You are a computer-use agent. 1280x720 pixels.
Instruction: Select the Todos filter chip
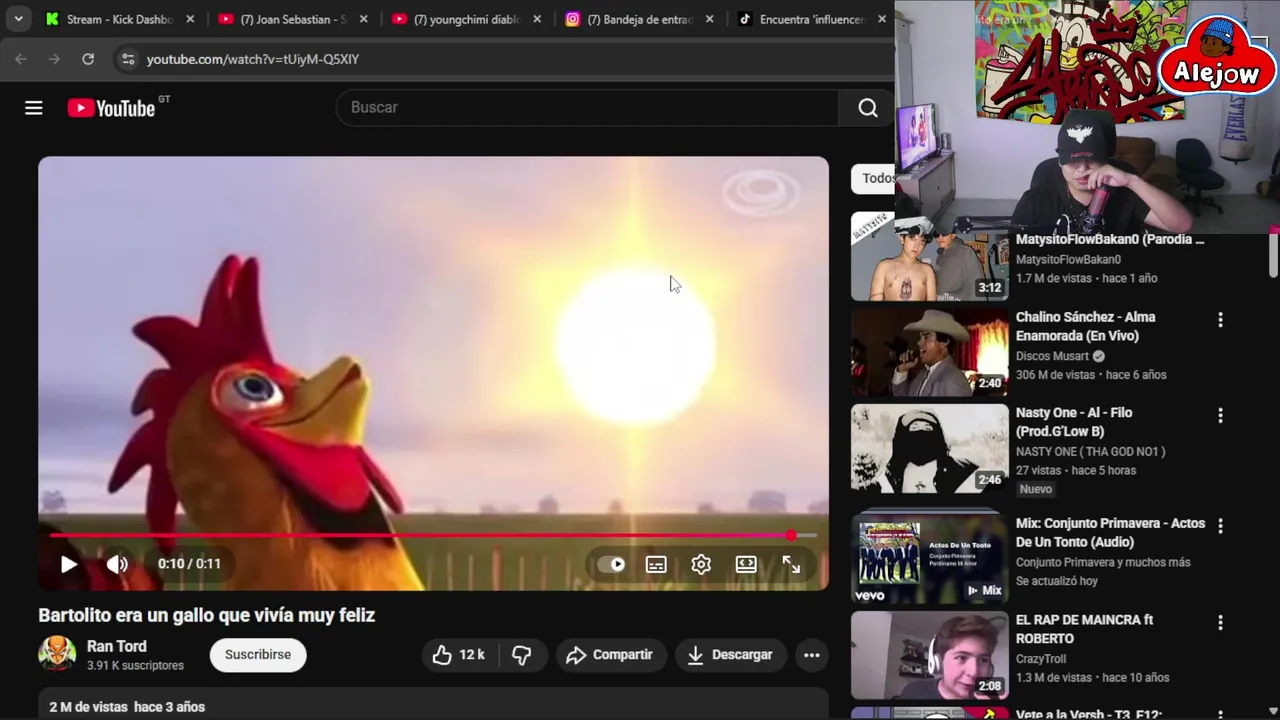point(873,178)
